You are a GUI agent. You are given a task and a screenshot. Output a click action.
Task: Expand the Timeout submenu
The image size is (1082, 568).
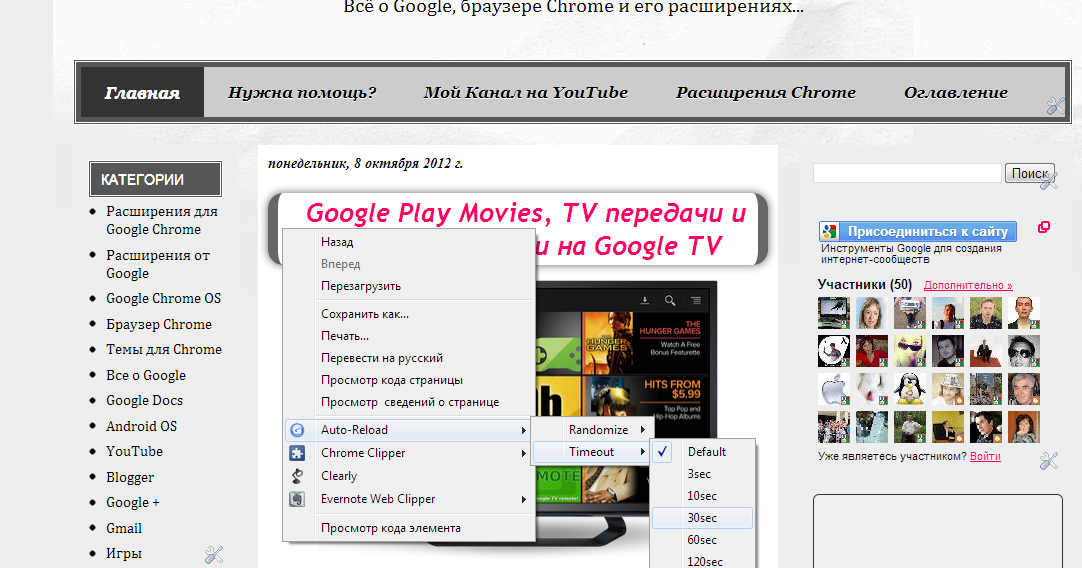click(591, 452)
